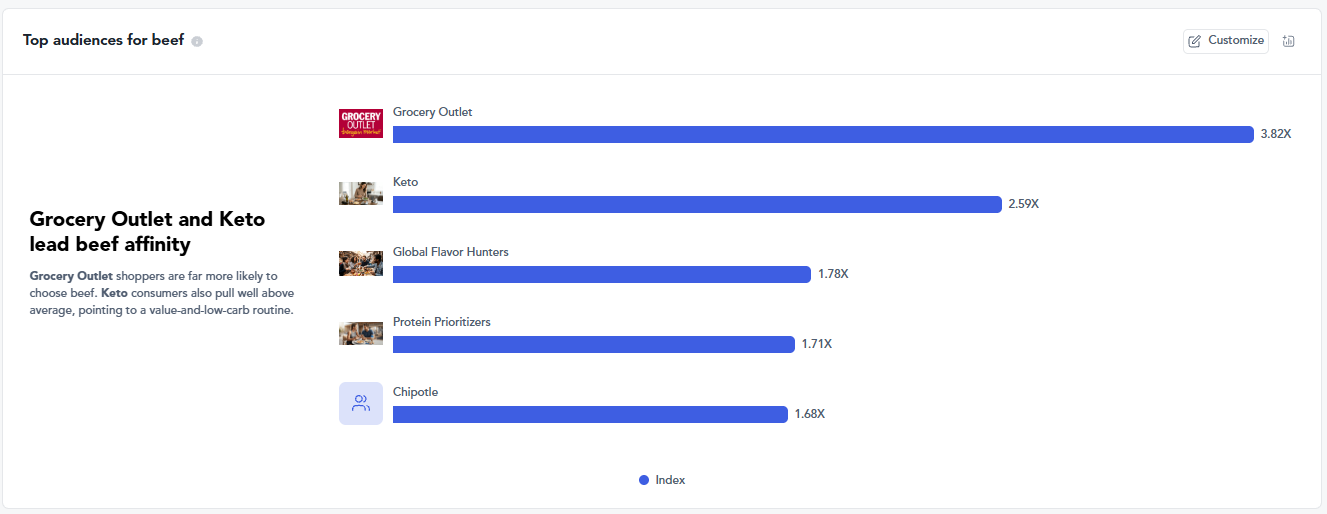The height and width of the screenshot is (514, 1327).
Task: Click the Protein Prioritizers thumbnail
Action: 361,334
